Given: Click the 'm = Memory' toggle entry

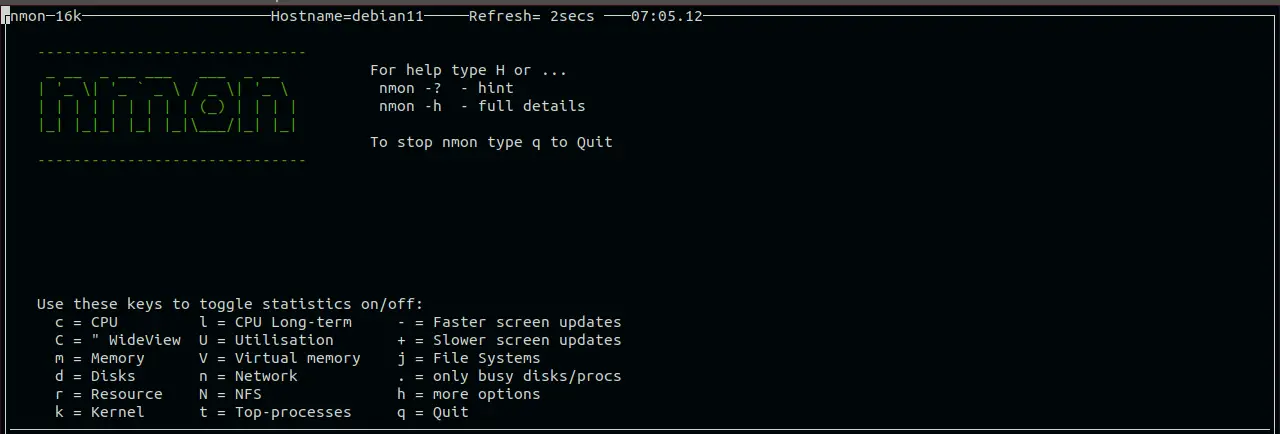Looking at the screenshot, I should click(x=100, y=358).
